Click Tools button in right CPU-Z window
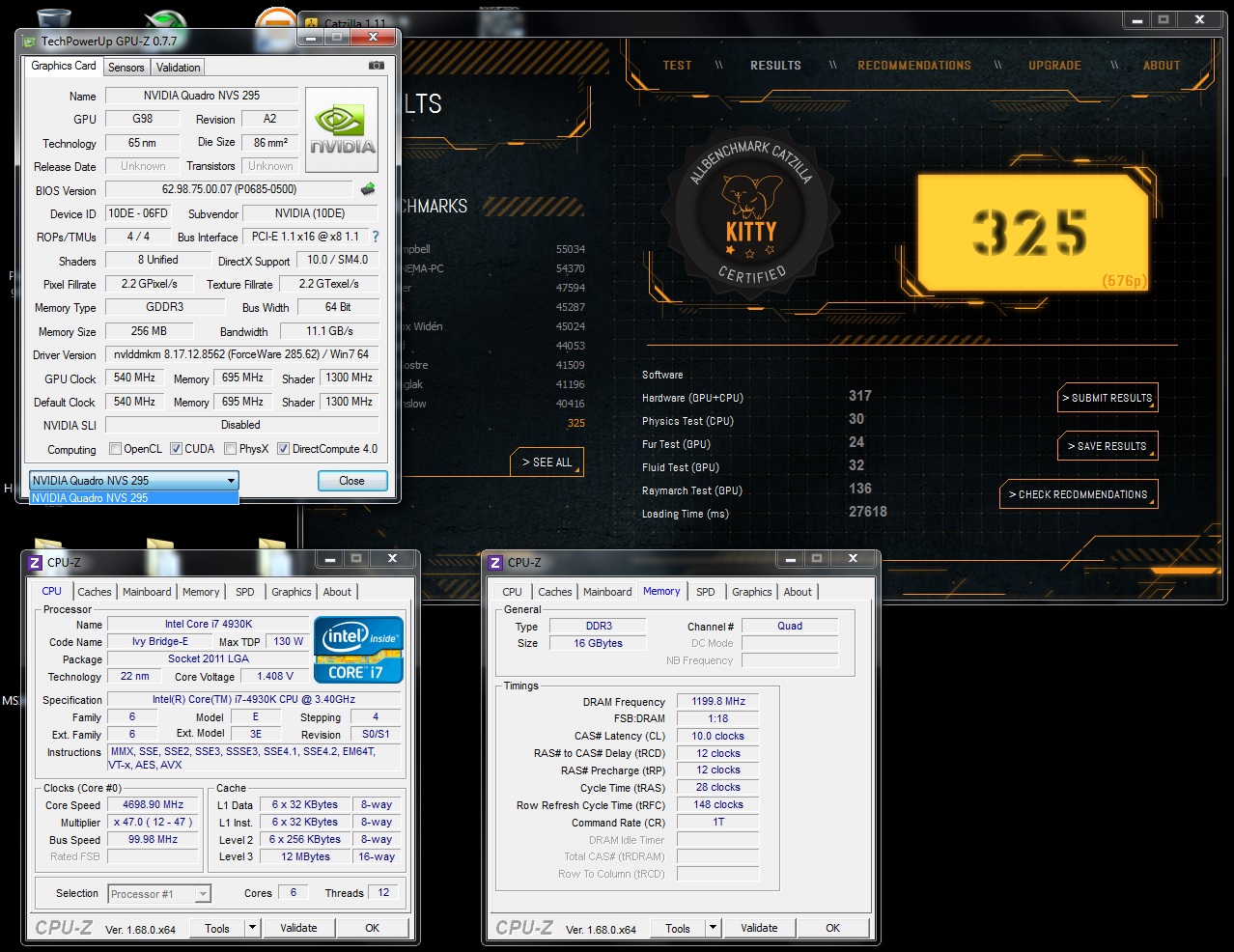Viewport: 1234px width, 952px height. pos(678,928)
